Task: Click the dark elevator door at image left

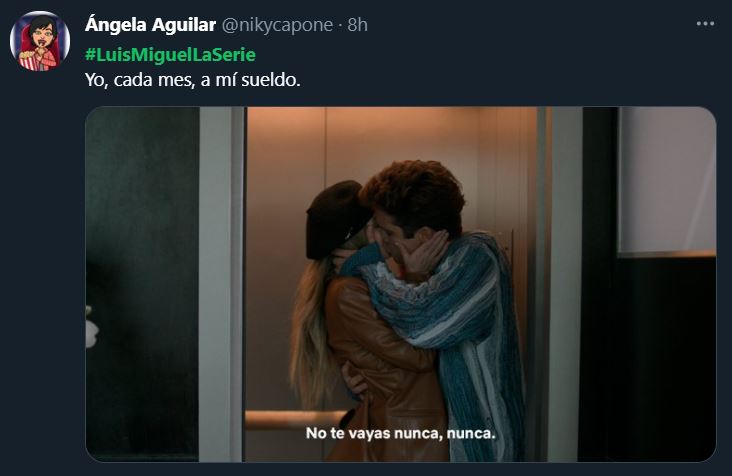Action: pos(142,284)
